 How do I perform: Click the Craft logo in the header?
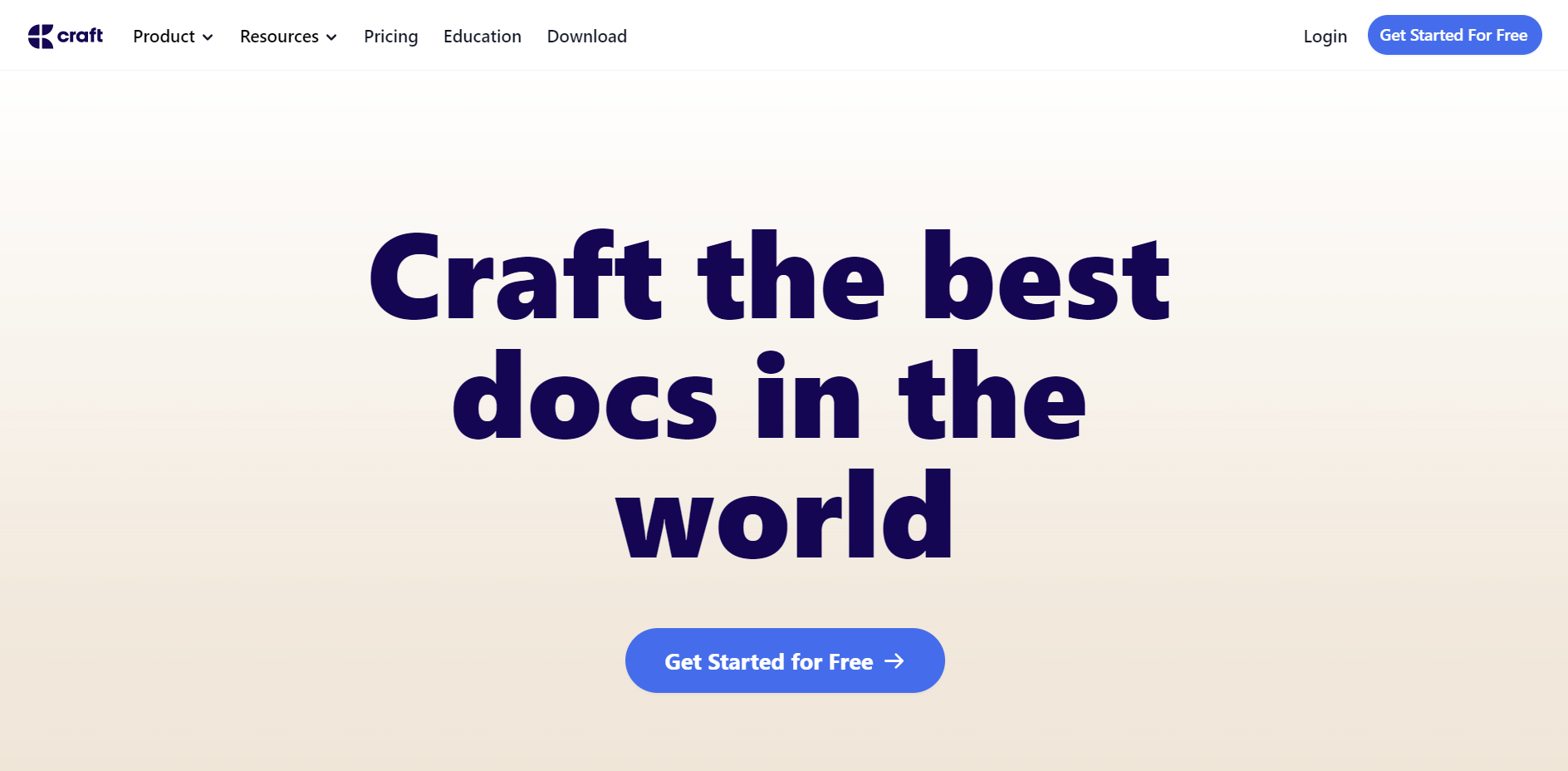tap(66, 36)
